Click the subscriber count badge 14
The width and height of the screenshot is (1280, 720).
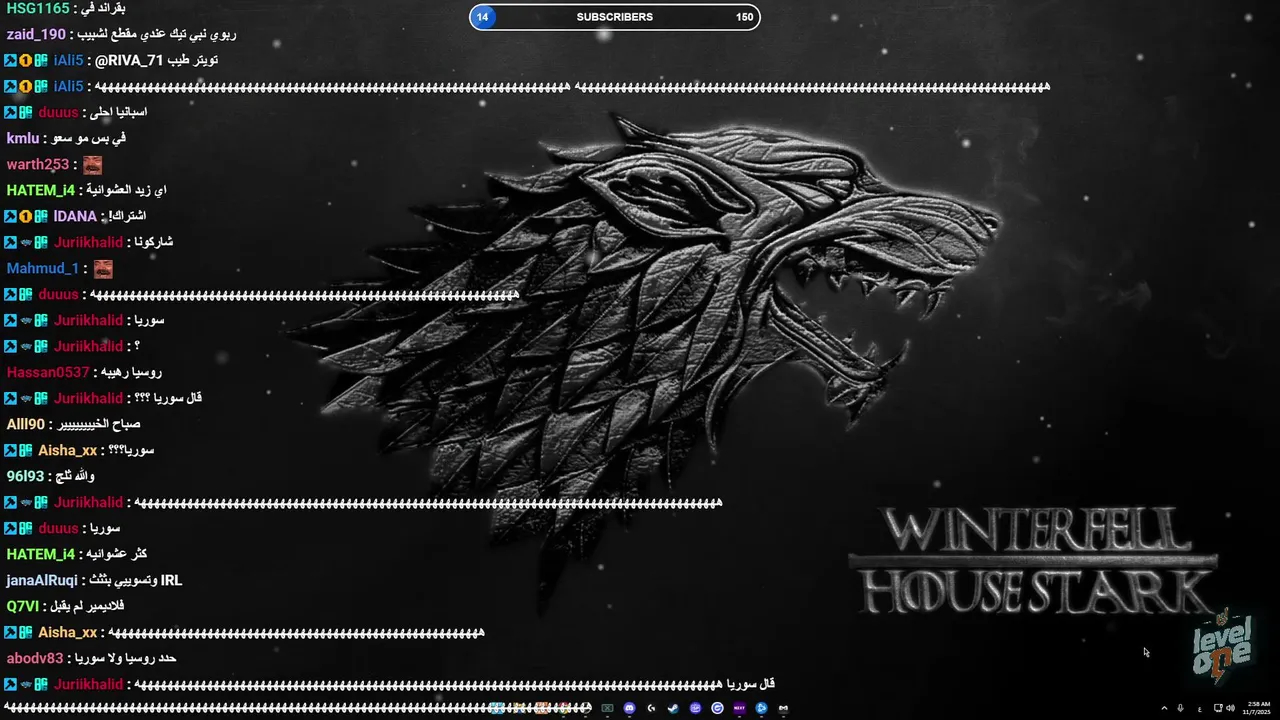click(483, 17)
